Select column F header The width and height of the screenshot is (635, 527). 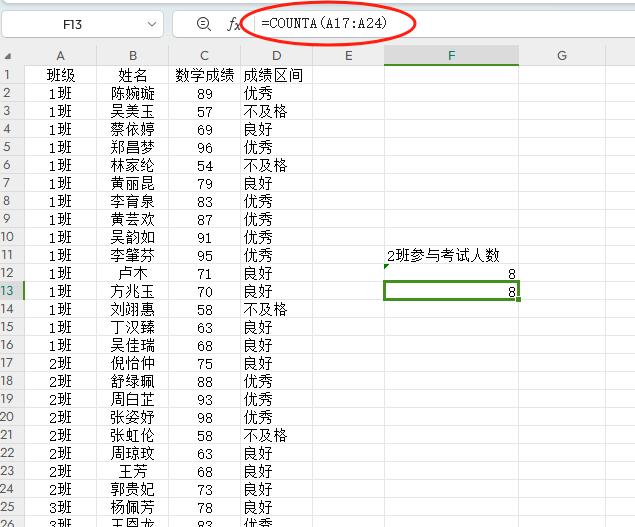click(452, 55)
